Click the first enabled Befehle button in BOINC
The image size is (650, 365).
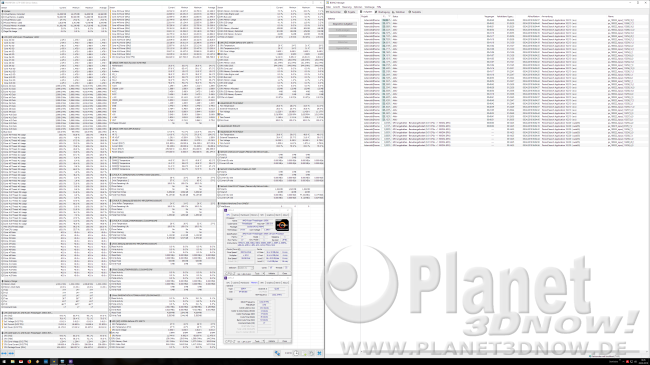point(342,24)
